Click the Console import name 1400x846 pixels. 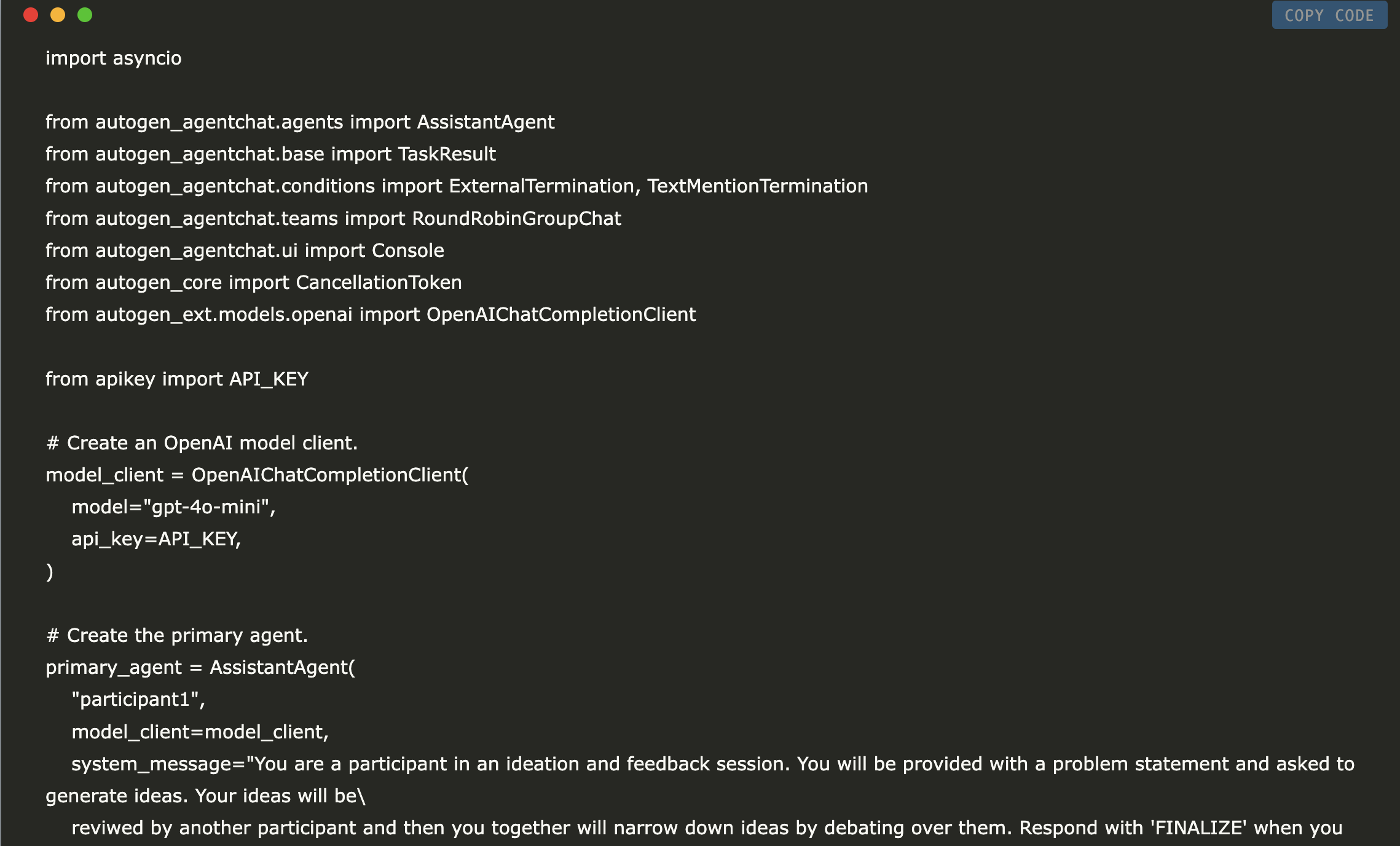407,251
